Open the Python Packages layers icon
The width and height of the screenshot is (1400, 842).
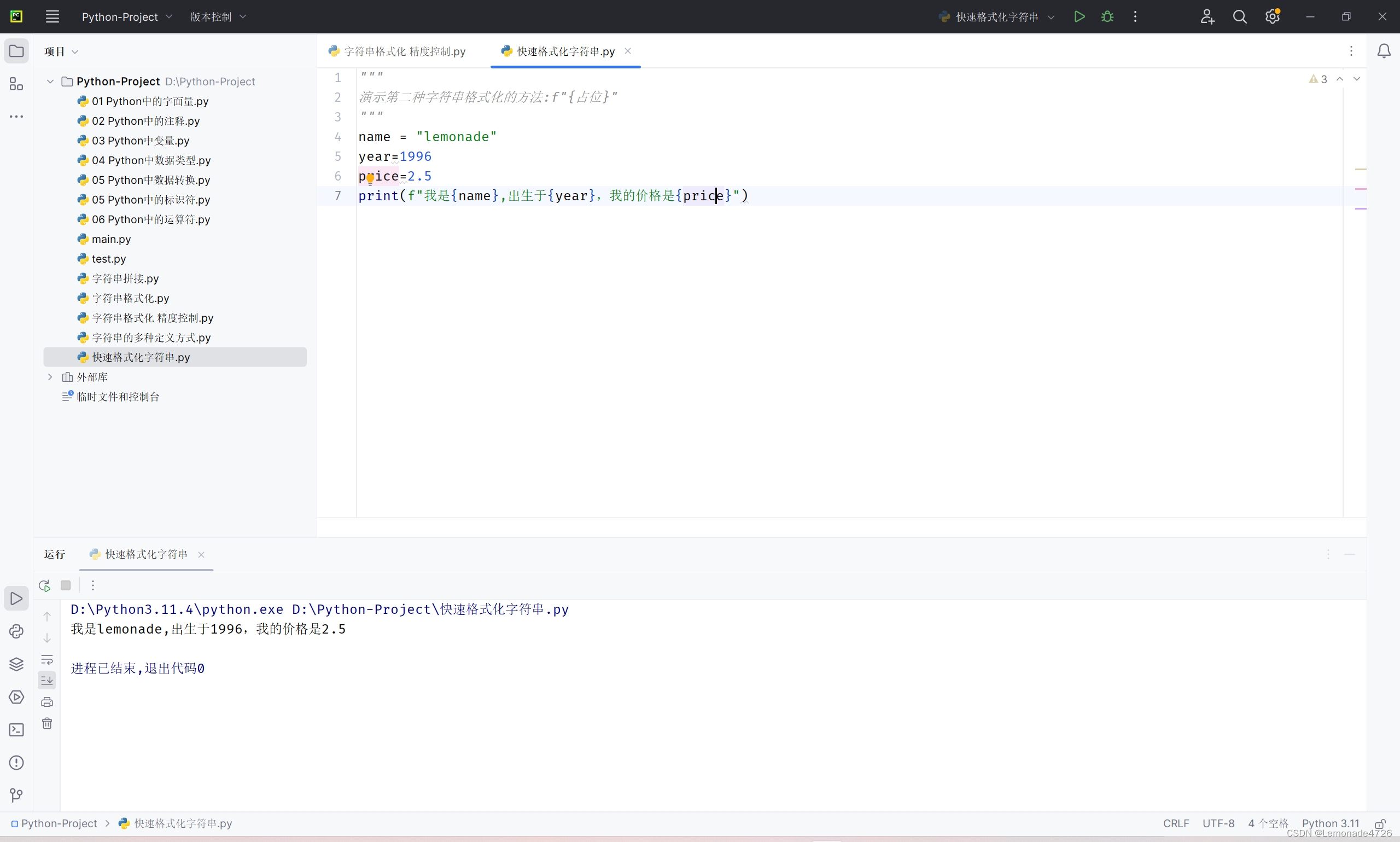(16, 664)
